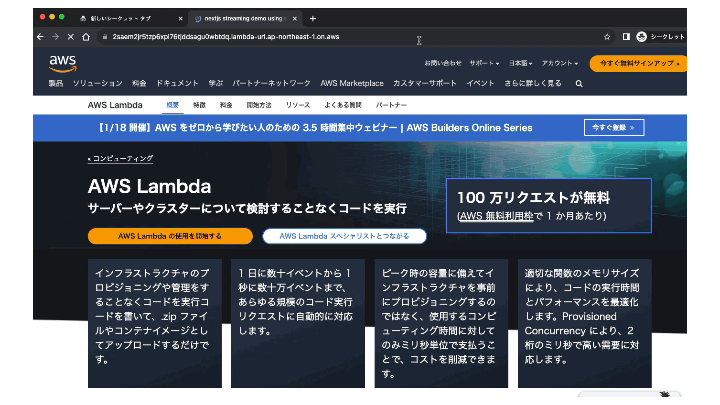Open the side panel icon in toolbar
The image size is (720, 405).
coord(626,37)
